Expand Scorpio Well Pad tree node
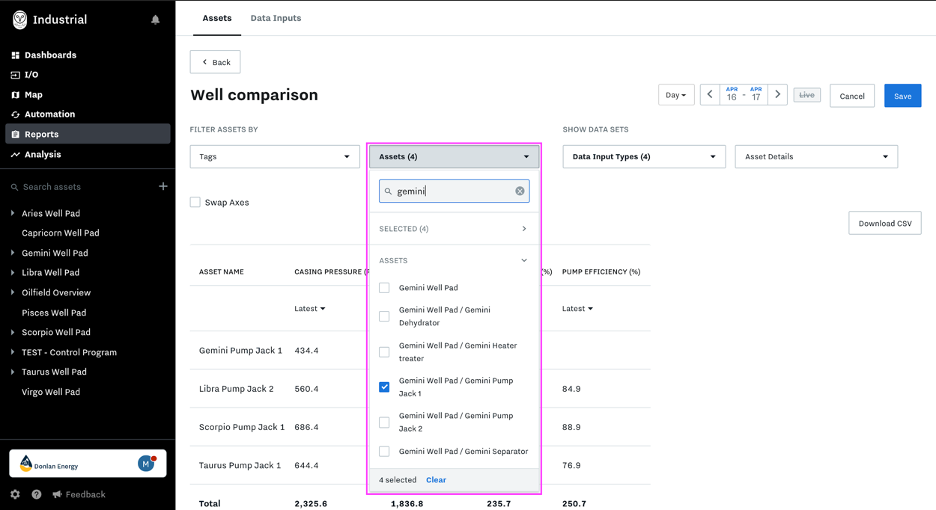This screenshot has height=510, width=936. [x=13, y=332]
